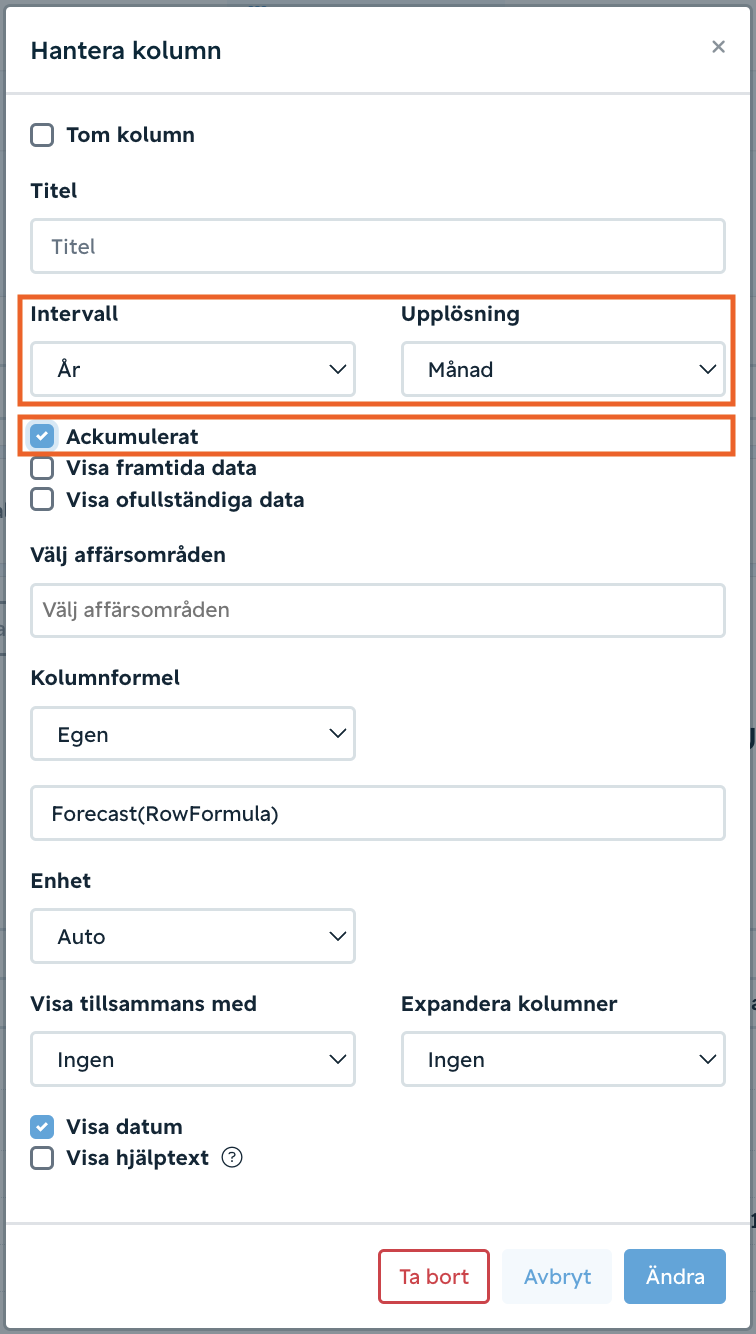Viewport: 756px width, 1334px height.
Task: Click the Forecast(RowFormula) formula field
Action: 378,813
